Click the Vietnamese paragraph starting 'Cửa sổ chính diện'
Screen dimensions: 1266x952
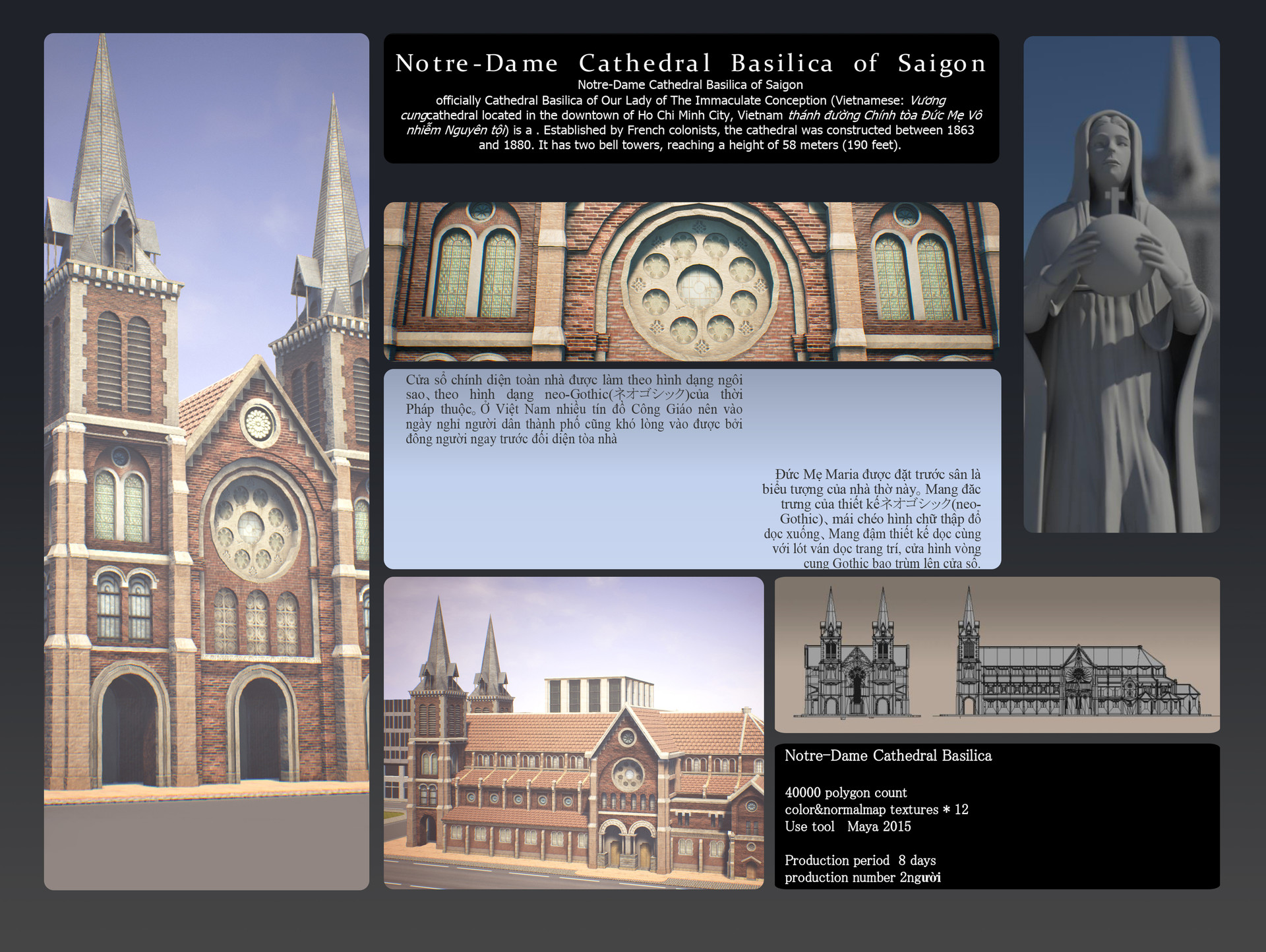pos(574,409)
